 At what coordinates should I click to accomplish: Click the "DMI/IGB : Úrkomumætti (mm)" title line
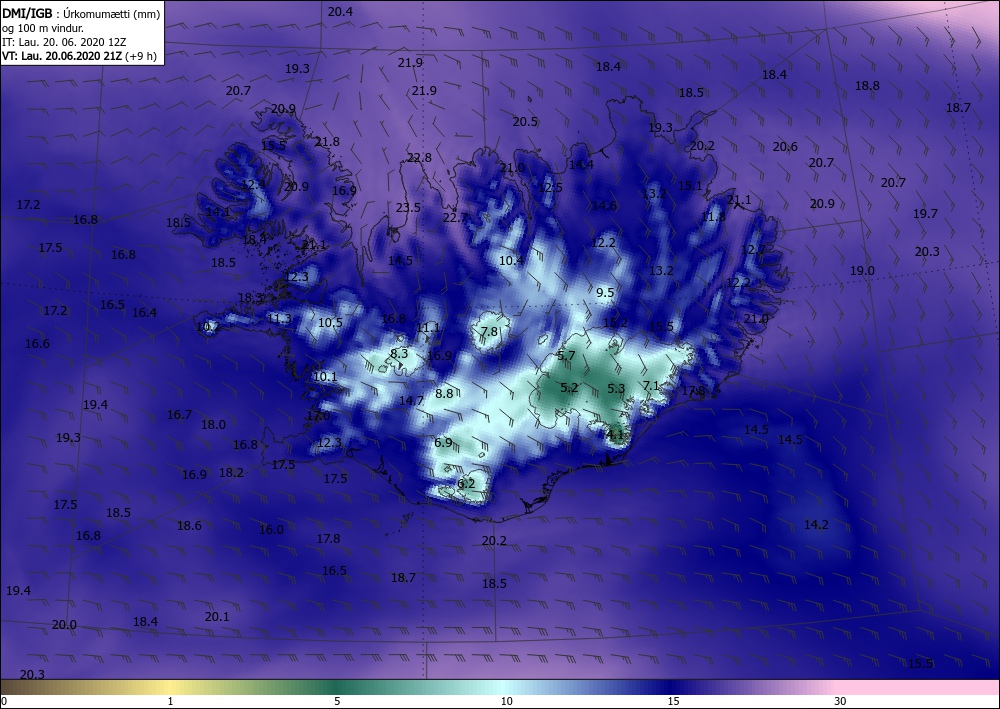(x=81, y=13)
